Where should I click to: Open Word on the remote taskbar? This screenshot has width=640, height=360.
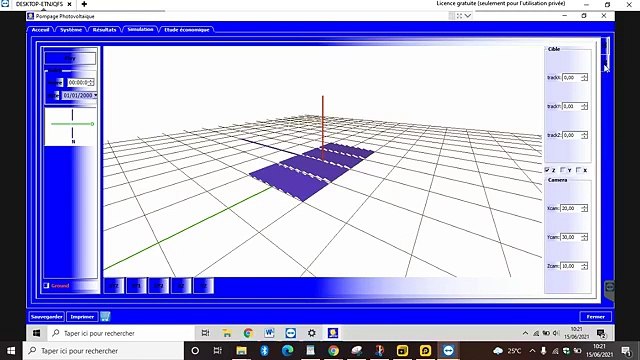click(x=269, y=333)
